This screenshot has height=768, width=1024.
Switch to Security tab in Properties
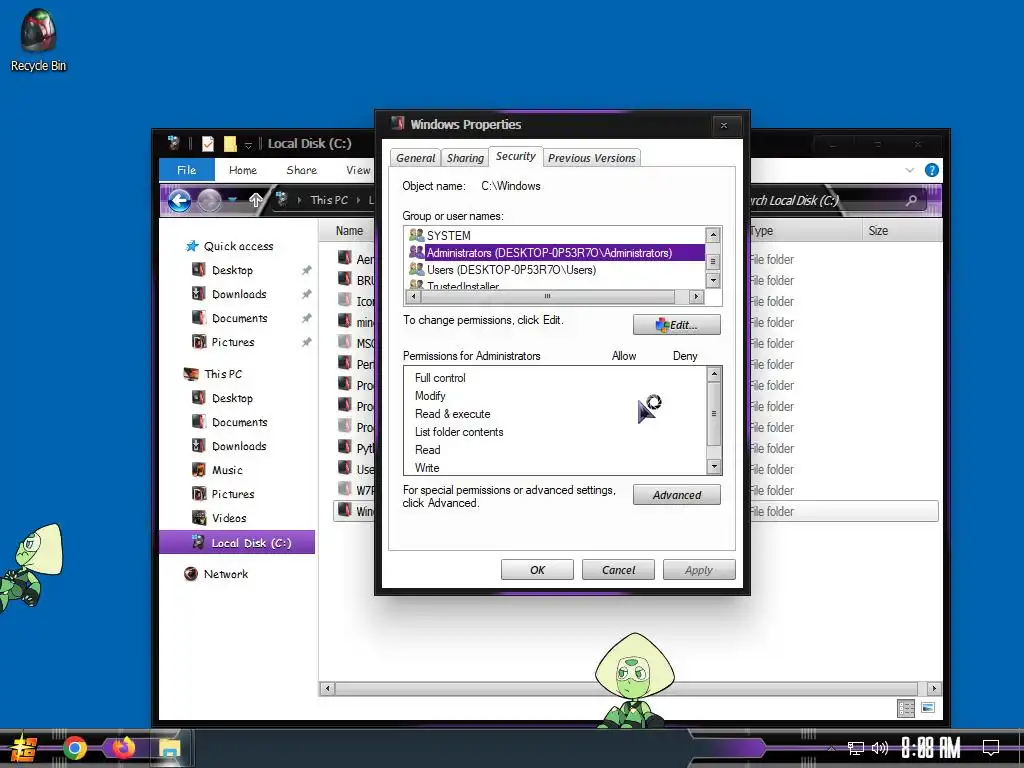pos(515,157)
